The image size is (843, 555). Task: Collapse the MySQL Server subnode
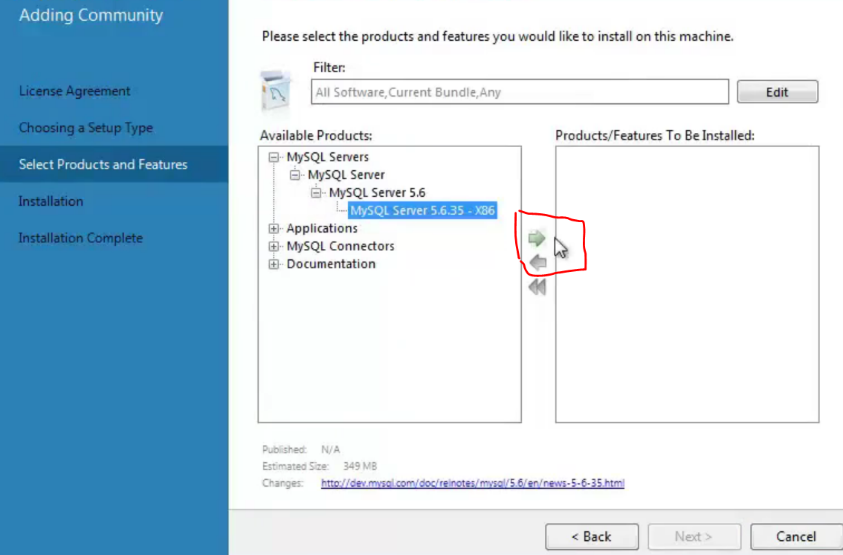(295, 175)
